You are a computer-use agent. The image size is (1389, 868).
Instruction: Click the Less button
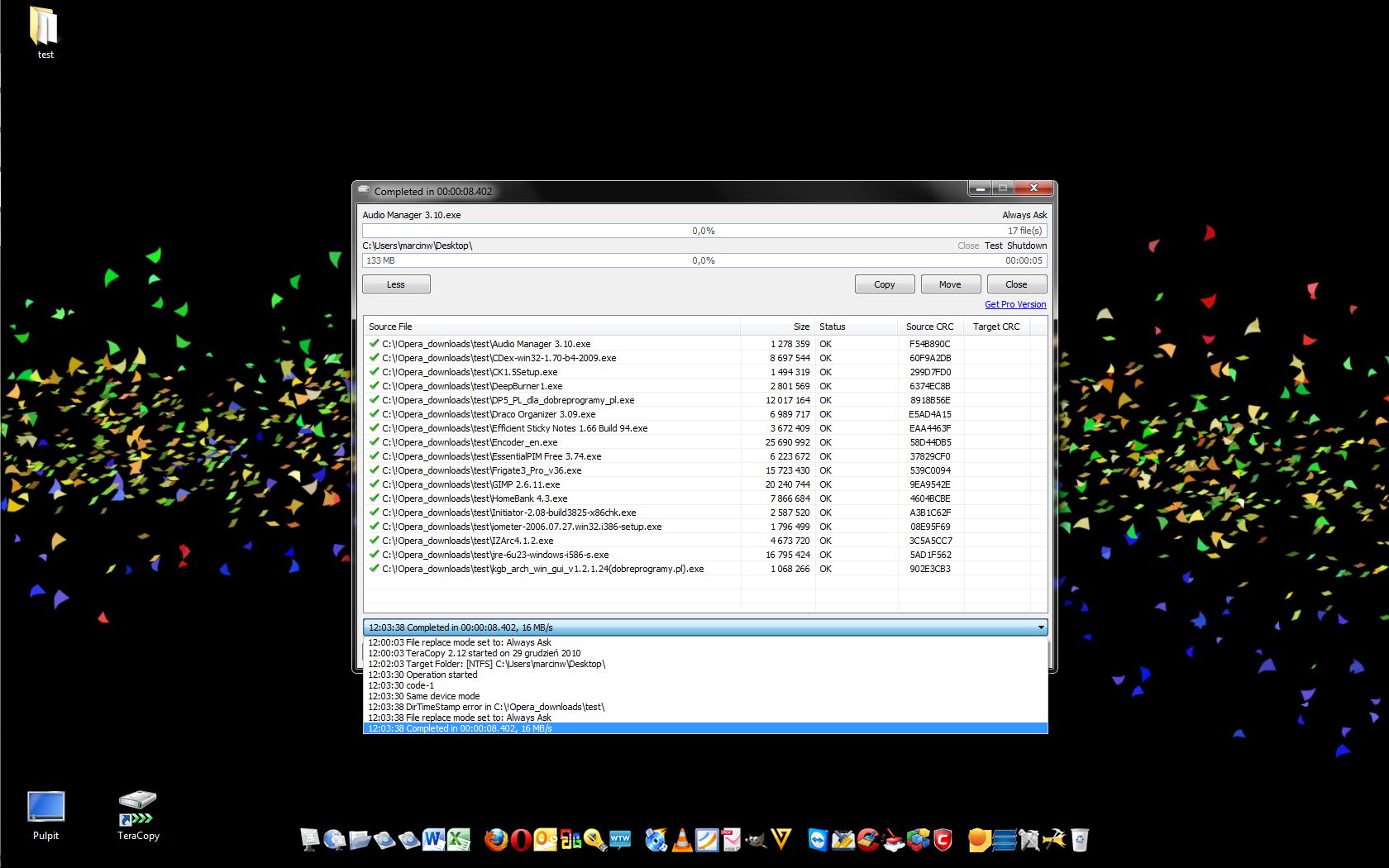coord(396,284)
